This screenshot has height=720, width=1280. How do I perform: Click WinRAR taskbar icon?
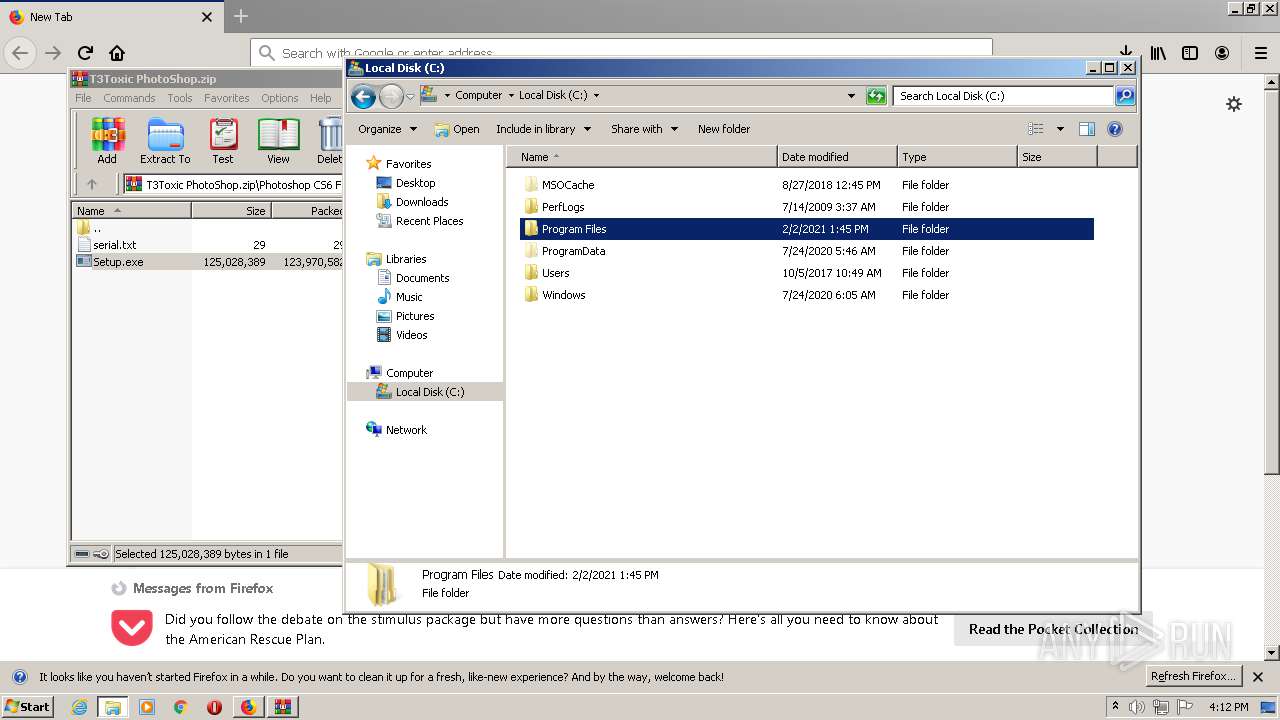[282, 707]
